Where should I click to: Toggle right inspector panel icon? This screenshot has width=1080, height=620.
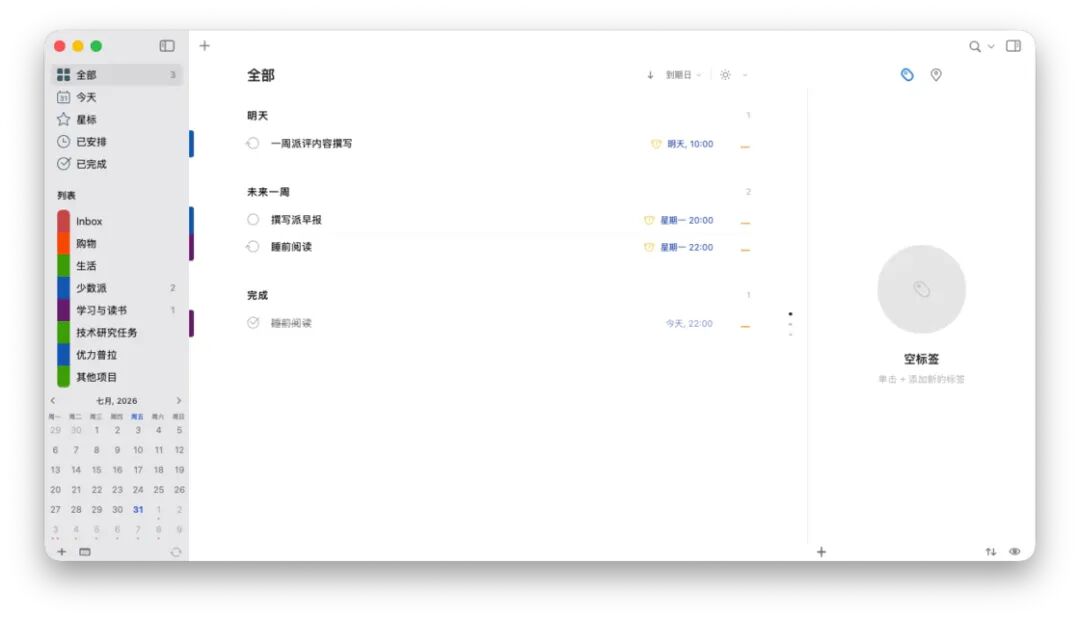1013,46
